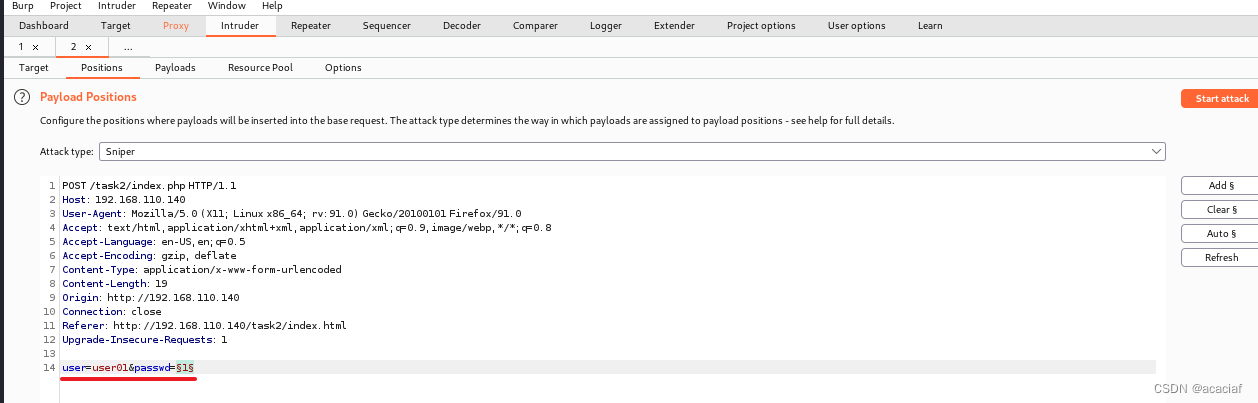Go to the Dashboard tab
Image resolution: width=1258 pixels, height=403 pixels.
click(44, 26)
